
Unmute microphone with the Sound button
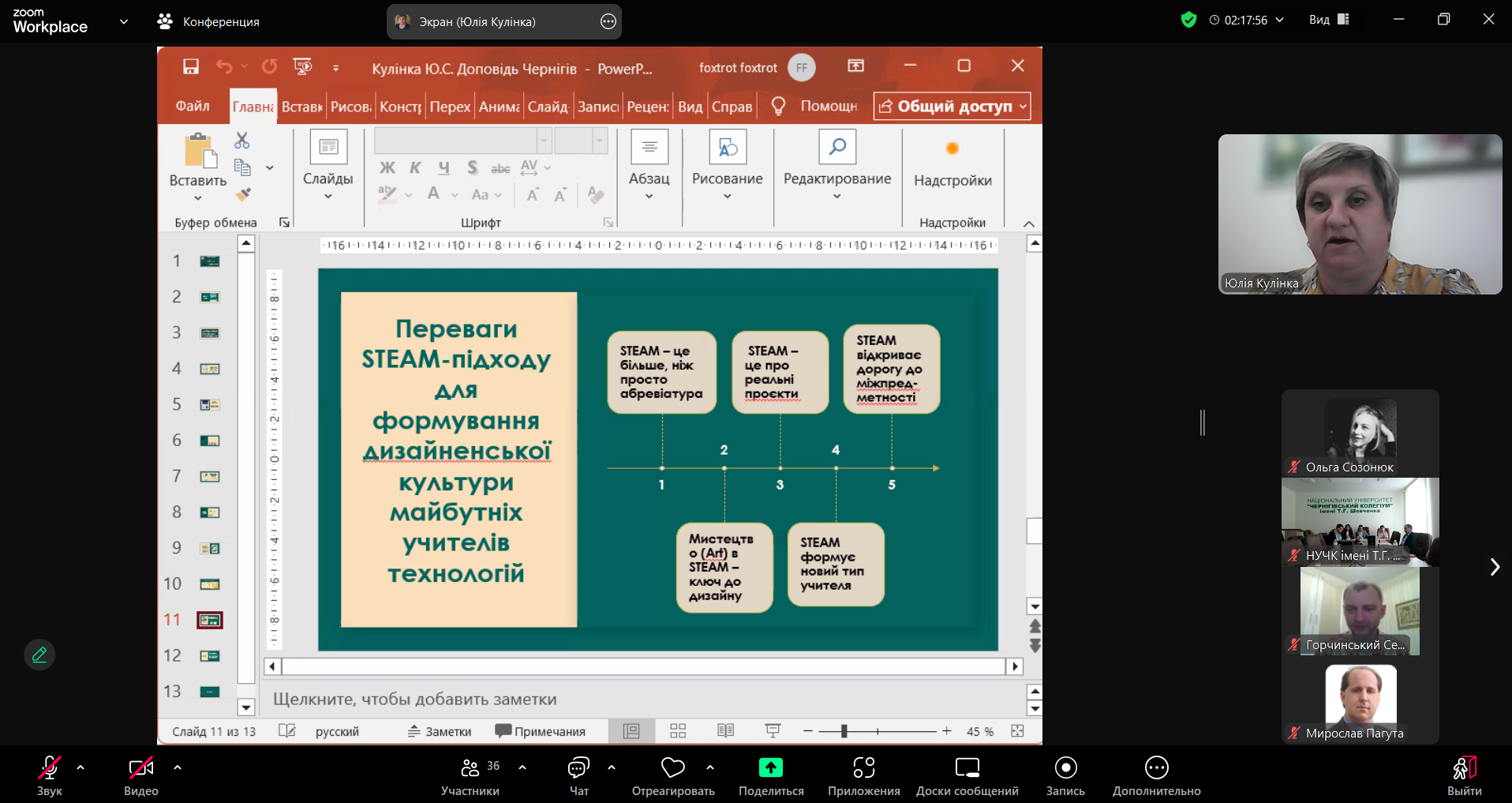point(49,768)
